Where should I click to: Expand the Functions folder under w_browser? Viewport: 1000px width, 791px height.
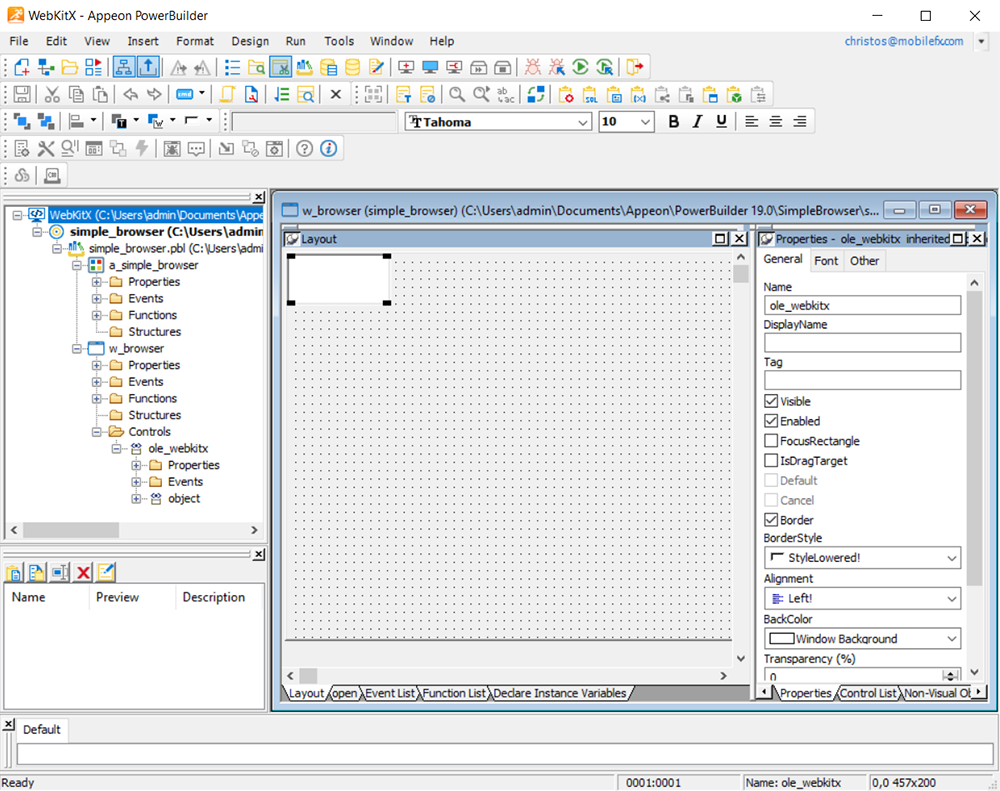pyautogui.click(x=96, y=399)
